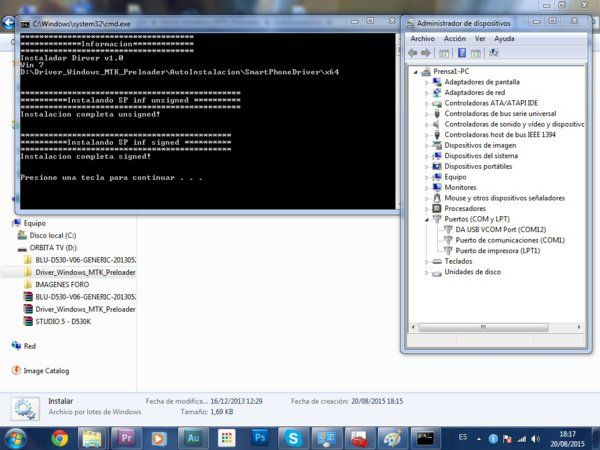Viewport: 600px width, 450px height.
Task: Click the Instalar batch file icon in details pane
Action: (25, 409)
